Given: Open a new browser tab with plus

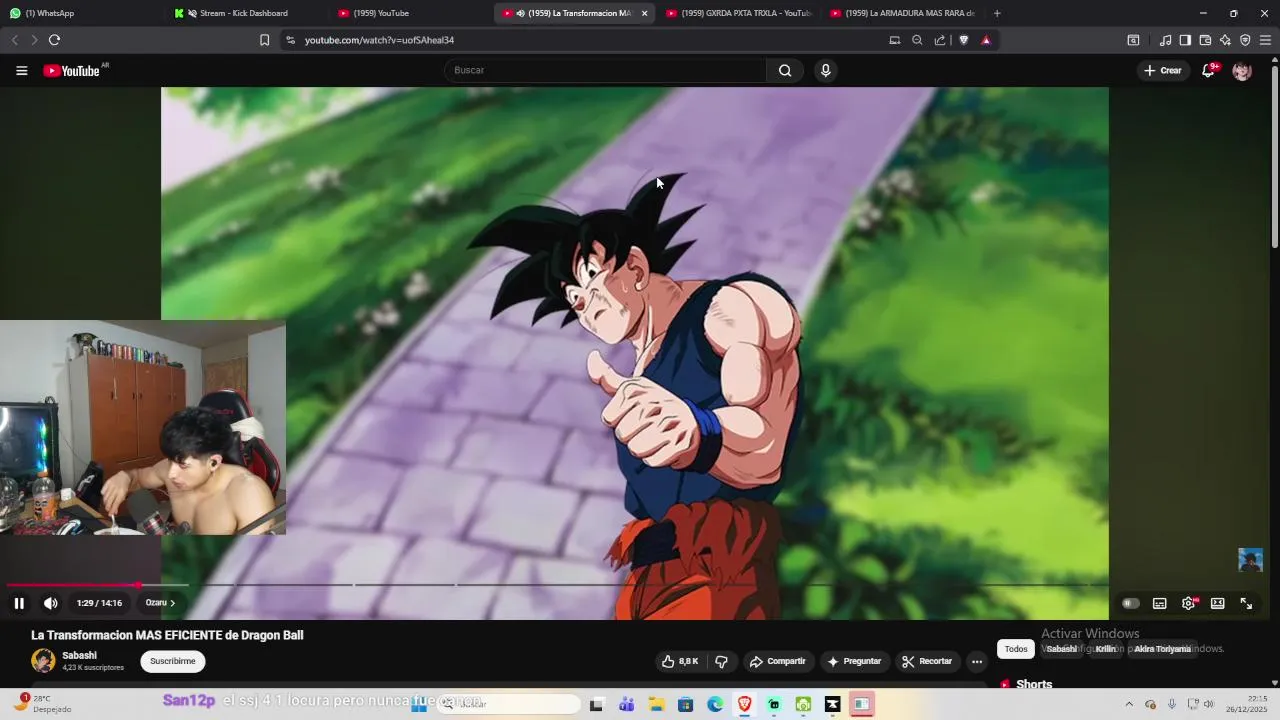Looking at the screenshot, I should (997, 13).
